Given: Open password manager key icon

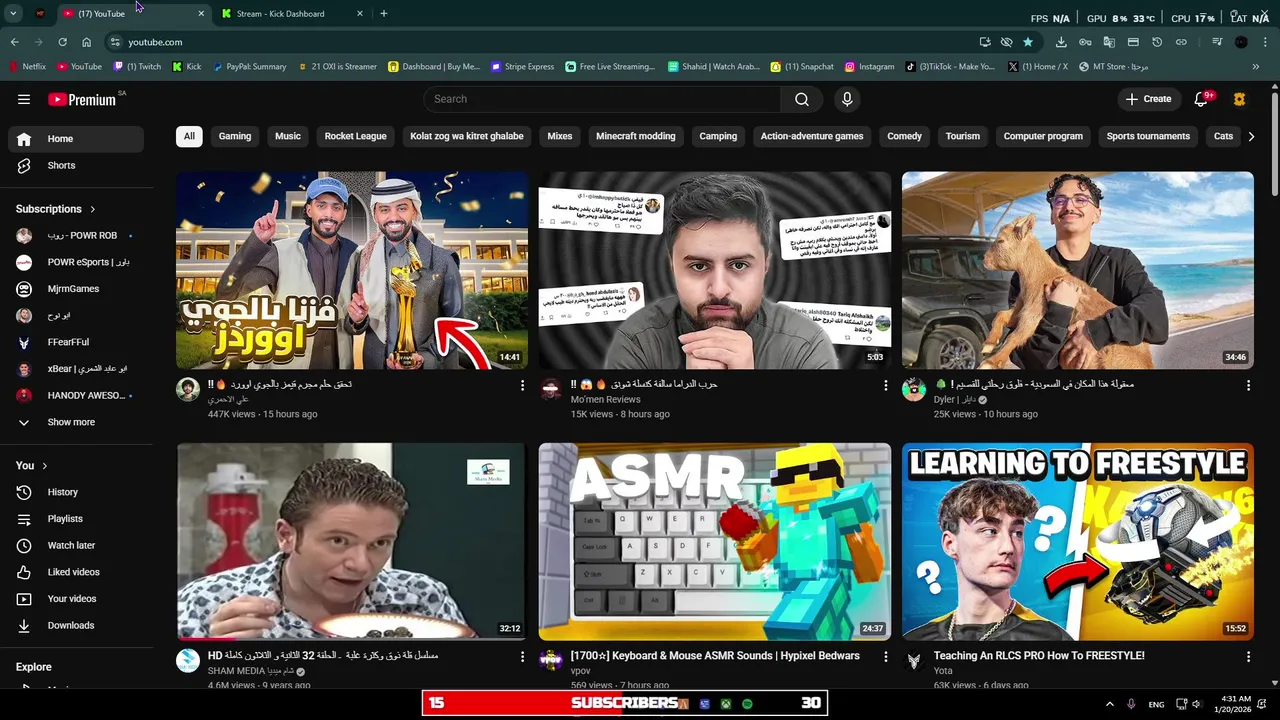Looking at the screenshot, I should coord(1085,42).
